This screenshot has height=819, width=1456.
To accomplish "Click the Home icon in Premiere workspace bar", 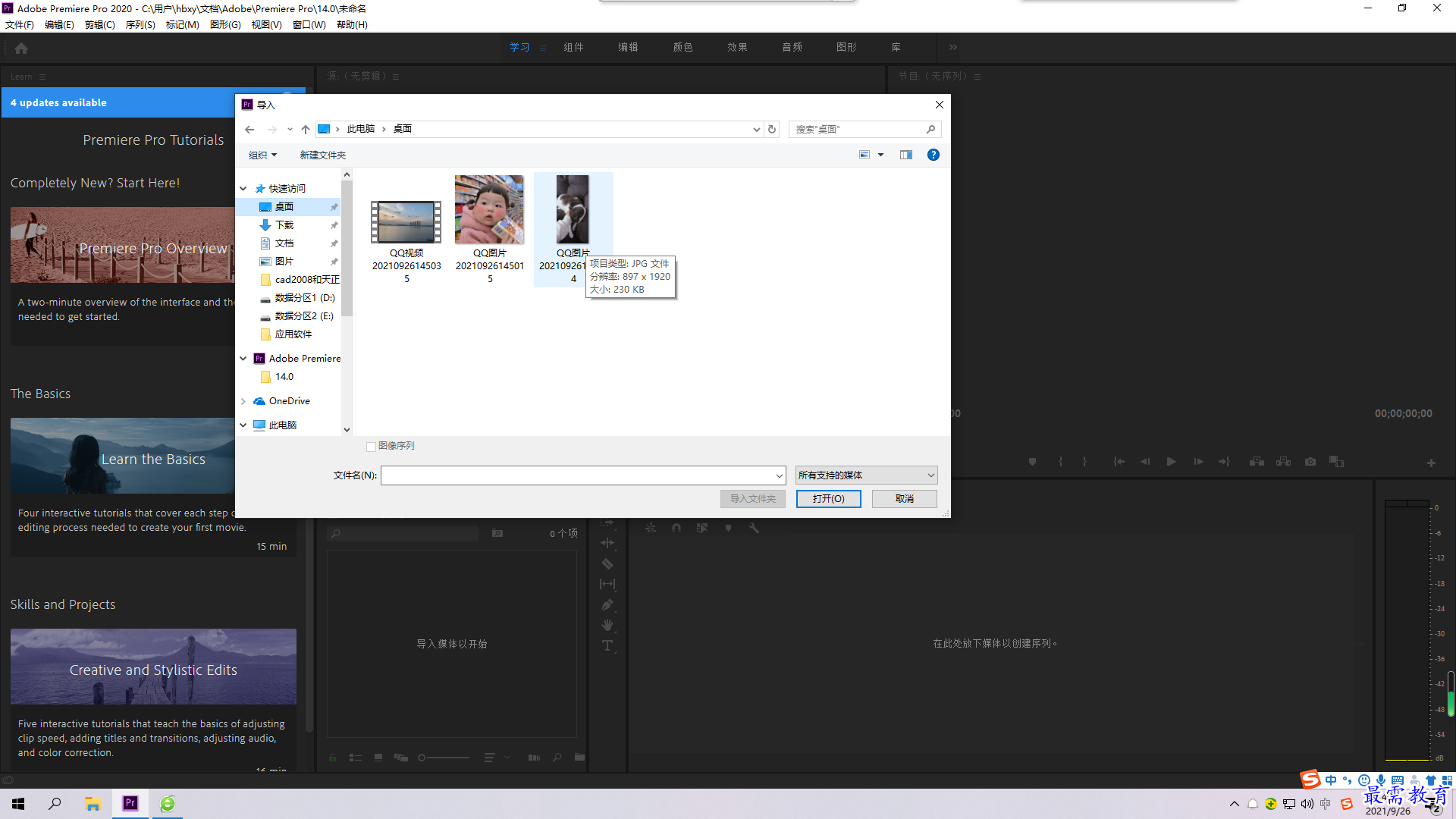I will [21, 48].
